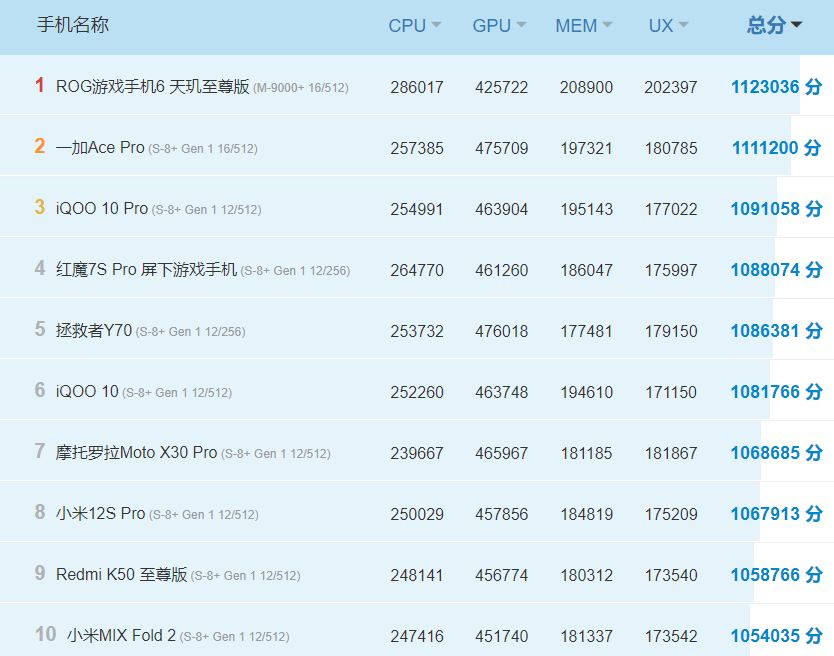Open 一加Ace Pro phone entry
This screenshot has width=834, height=656.
[100, 148]
